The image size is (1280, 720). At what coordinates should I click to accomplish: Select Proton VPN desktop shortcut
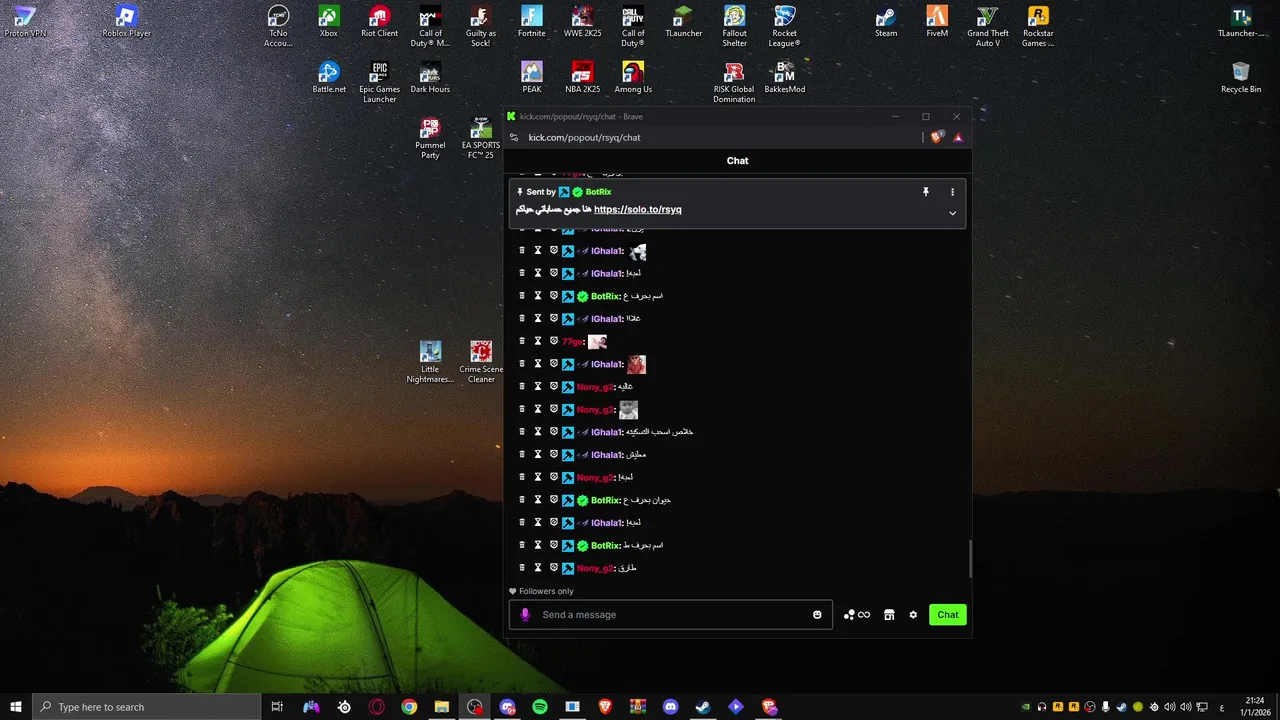coord(25,22)
